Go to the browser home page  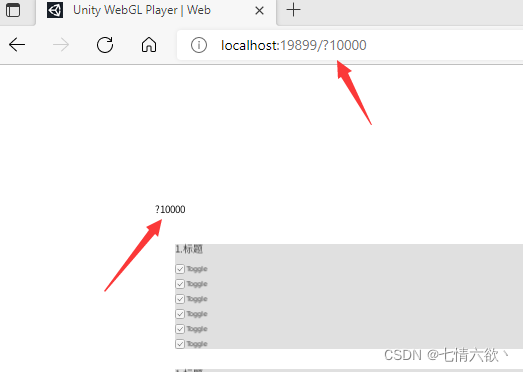[149, 45]
